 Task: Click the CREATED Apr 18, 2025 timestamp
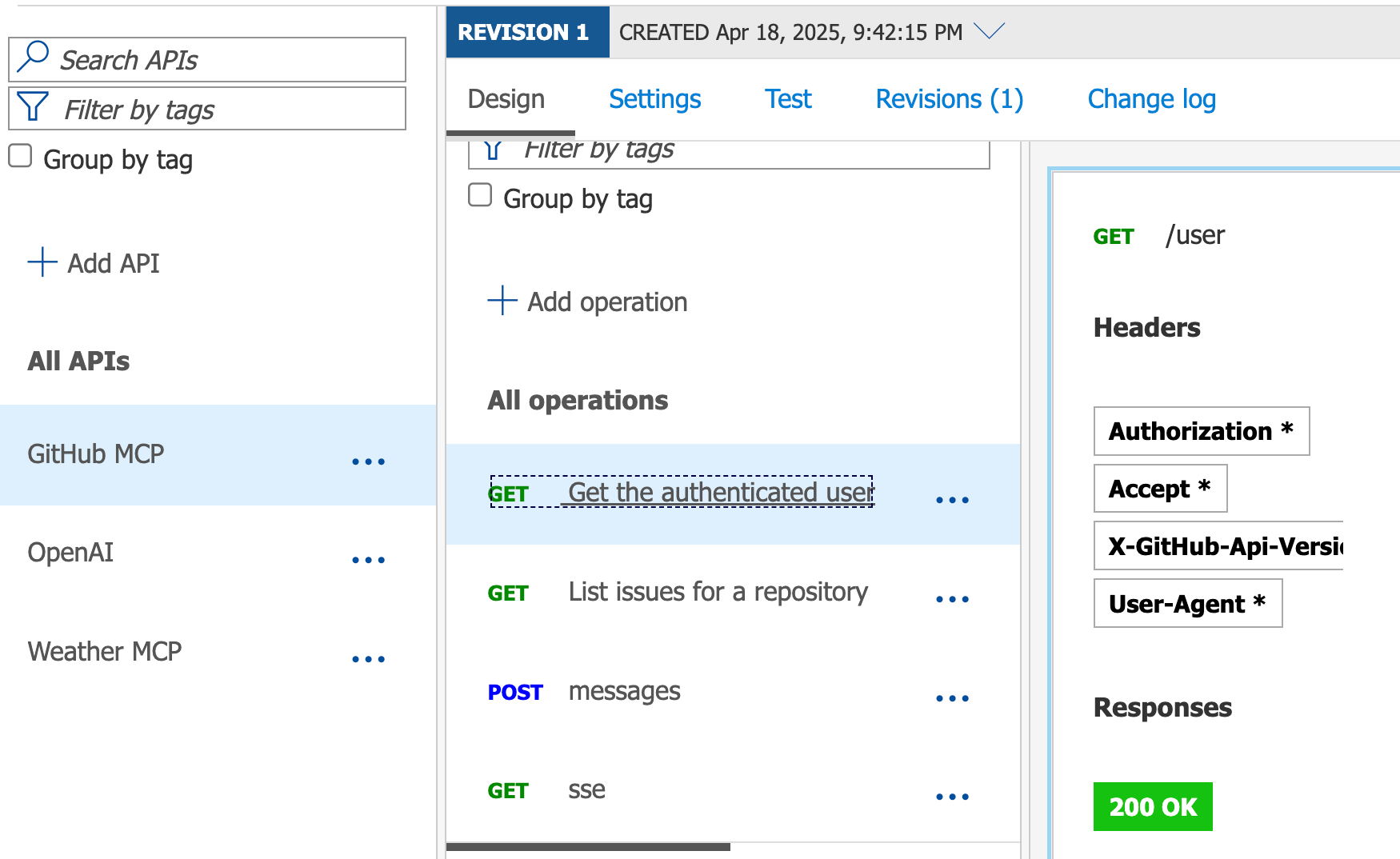point(790,32)
